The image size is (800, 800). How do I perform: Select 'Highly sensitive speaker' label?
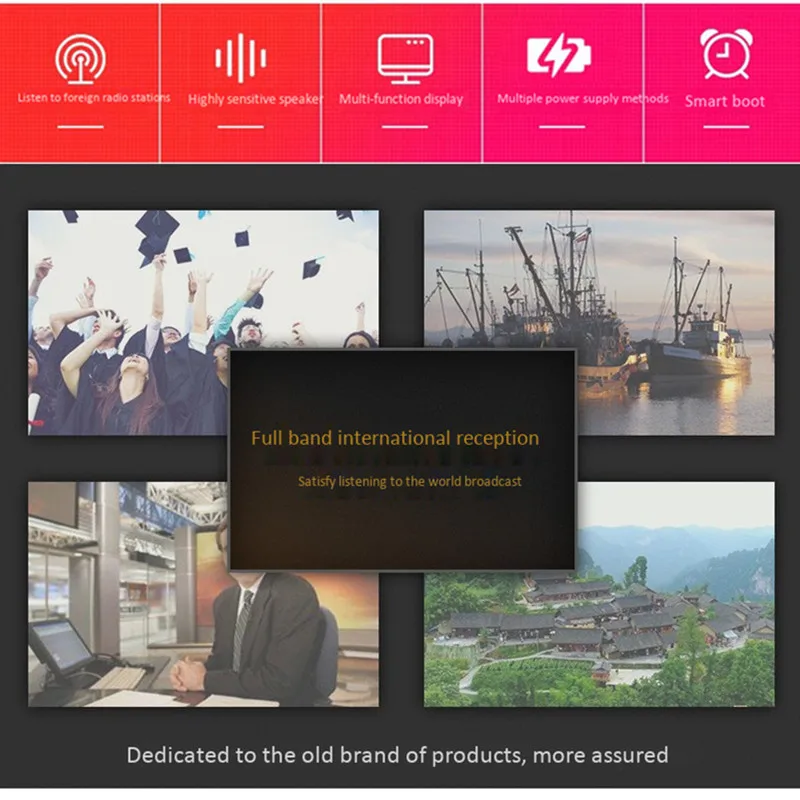(256, 99)
